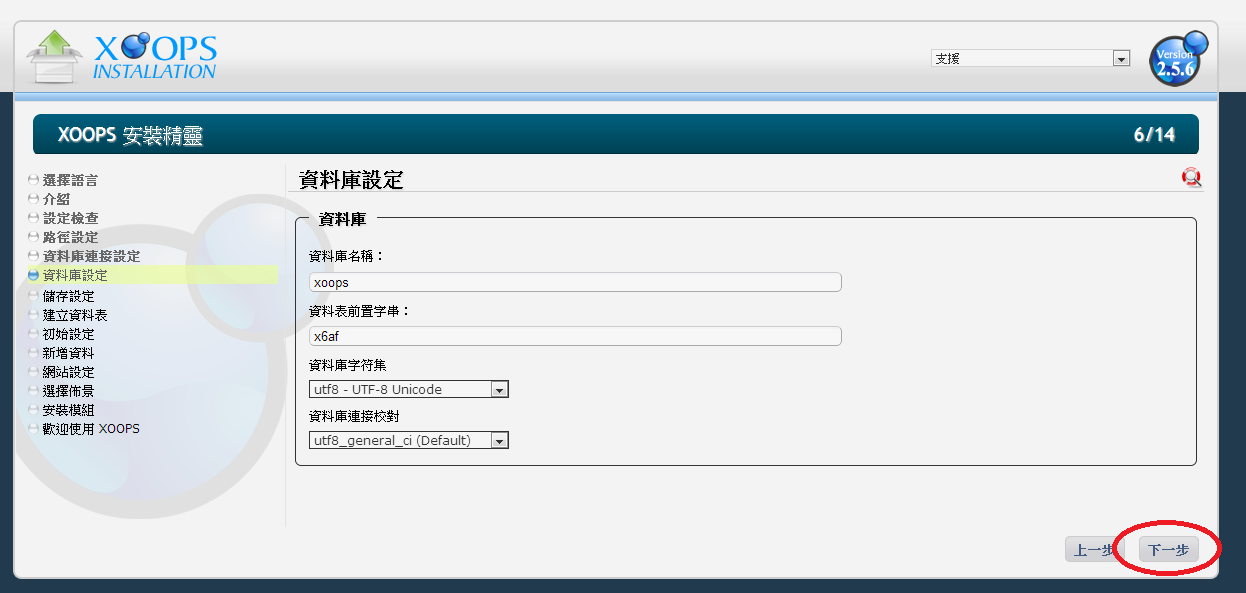Open the lifebuoy help icon
The image size is (1246, 593).
coord(1191,177)
